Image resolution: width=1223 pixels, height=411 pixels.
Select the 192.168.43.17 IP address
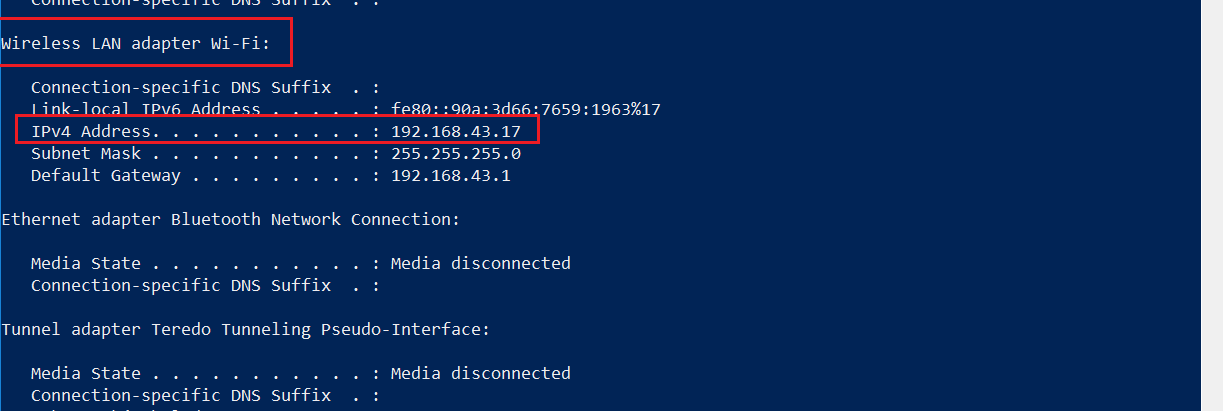click(455, 132)
